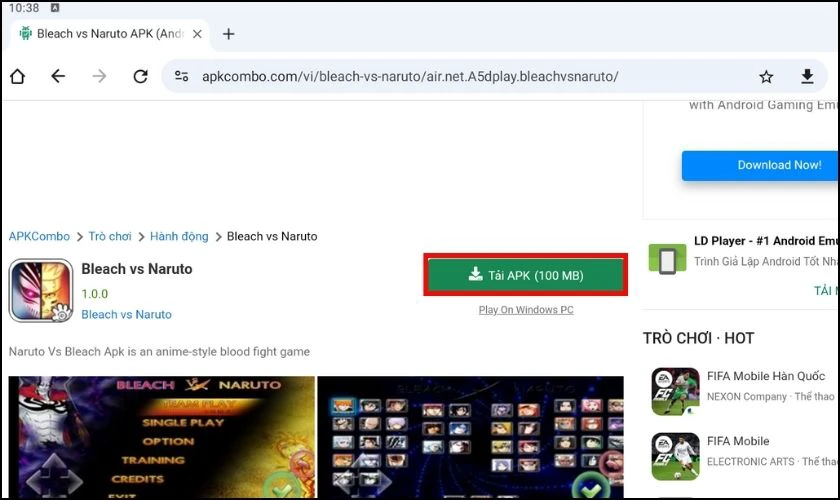Reload the current page

tap(140, 77)
